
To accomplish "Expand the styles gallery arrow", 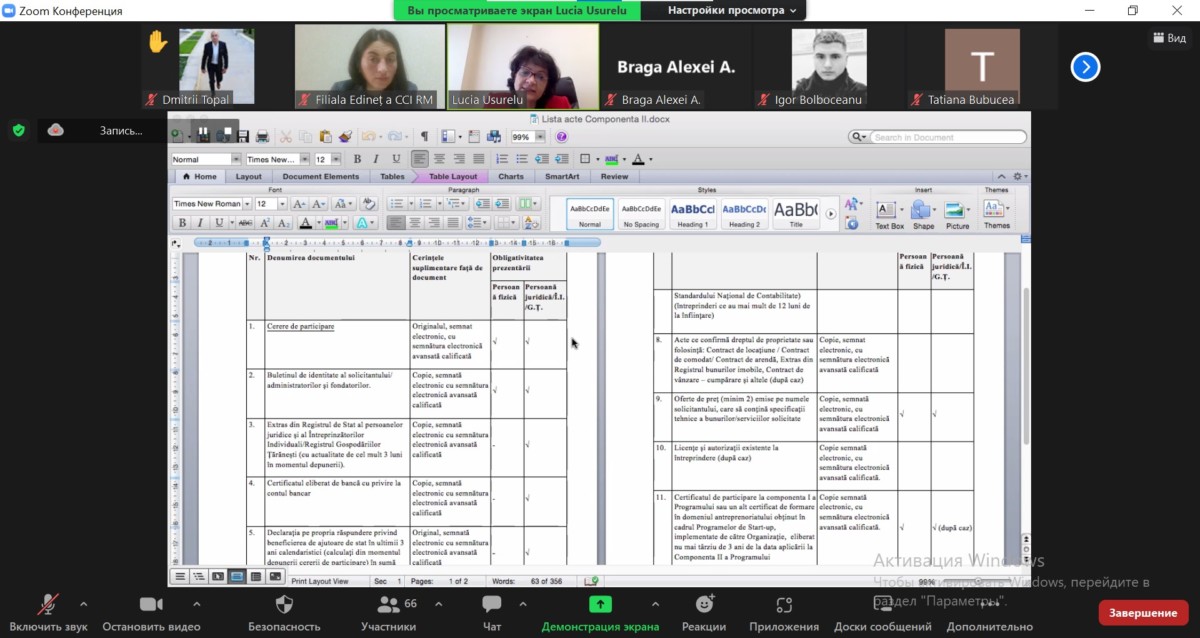I will click(x=831, y=214).
